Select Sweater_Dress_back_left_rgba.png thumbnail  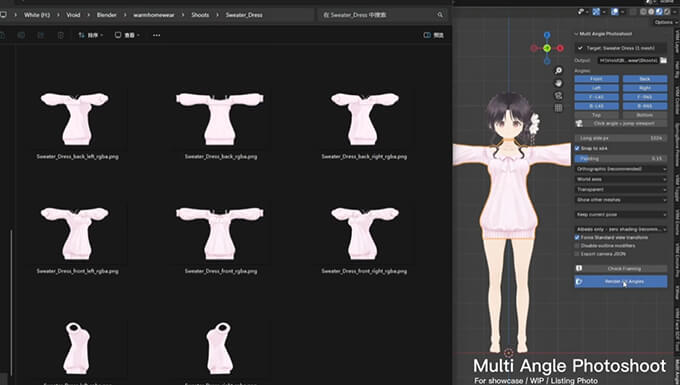75,118
